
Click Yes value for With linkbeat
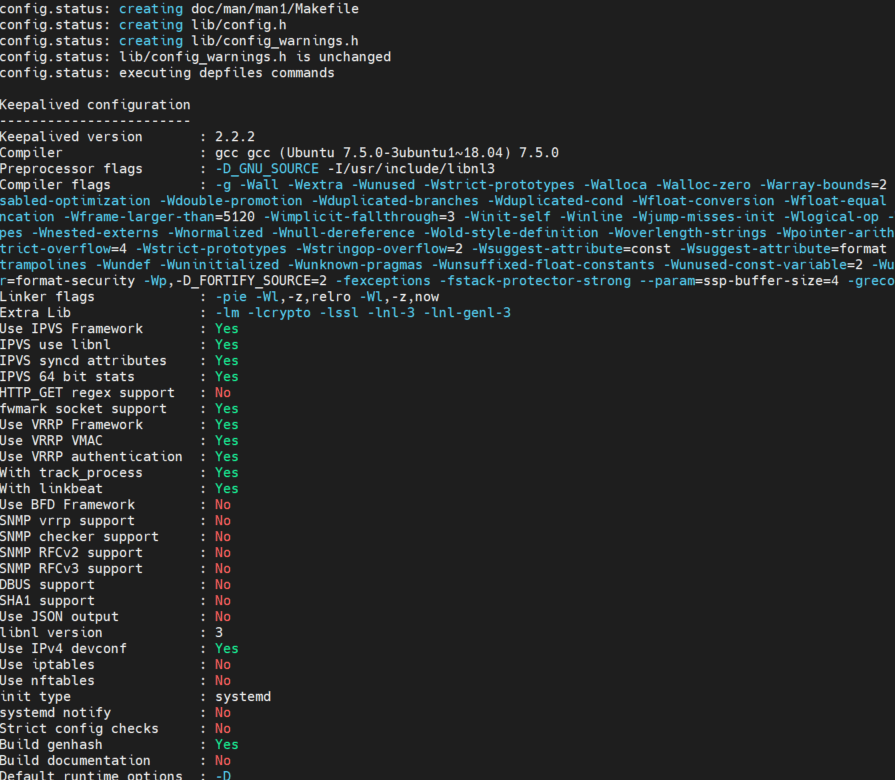coord(227,488)
